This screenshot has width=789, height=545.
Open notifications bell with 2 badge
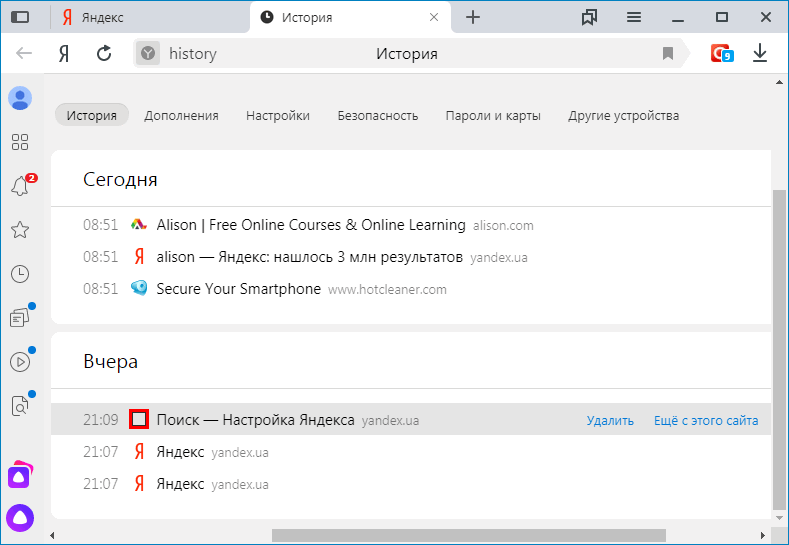coord(20,186)
